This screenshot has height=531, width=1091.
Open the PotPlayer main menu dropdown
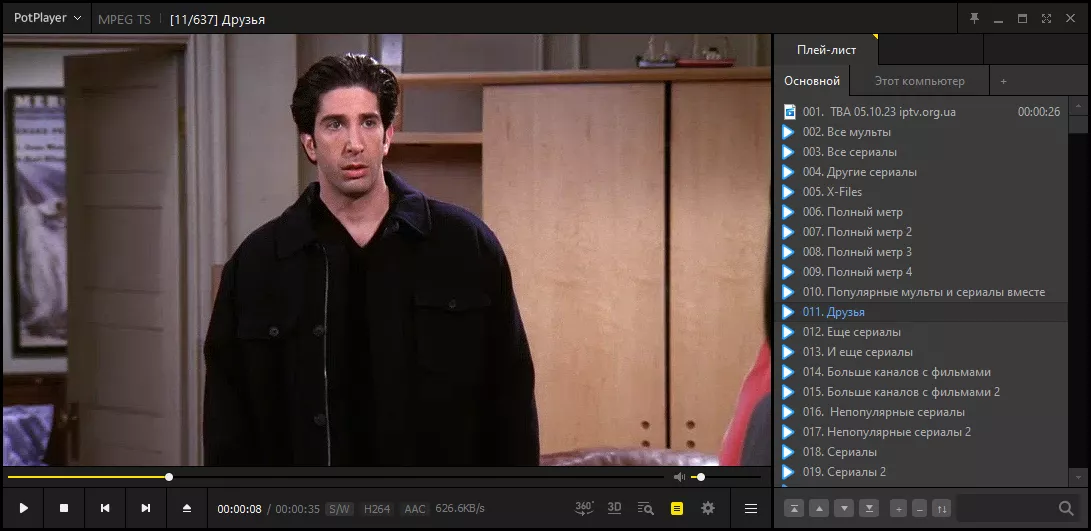pos(47,18)
